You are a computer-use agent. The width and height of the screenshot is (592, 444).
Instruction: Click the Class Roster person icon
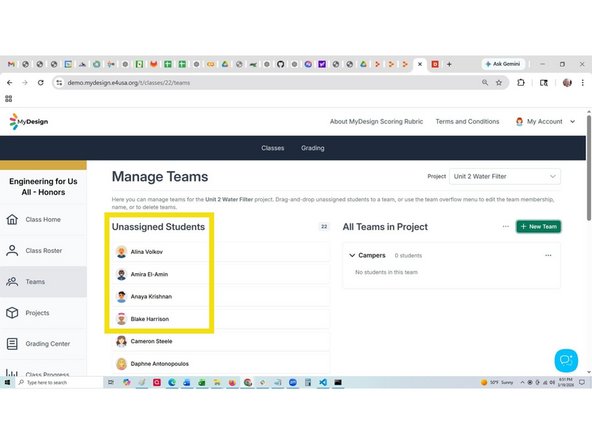[12, 250]
